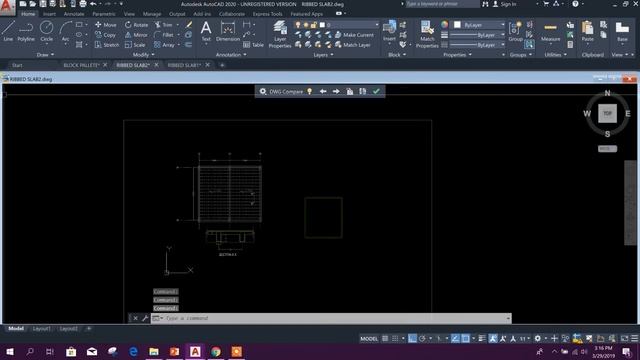640x360 pixels.
Task: Switch to BLOCK PALLETE drawing tab
Action: point(81,65)
